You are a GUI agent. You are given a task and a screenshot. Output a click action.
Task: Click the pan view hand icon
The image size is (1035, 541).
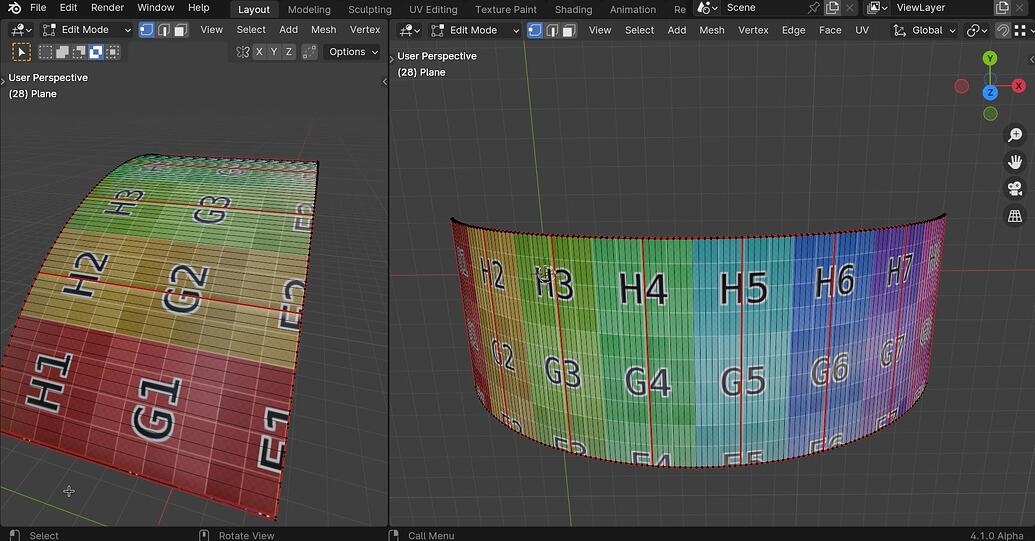(1015, 162)
